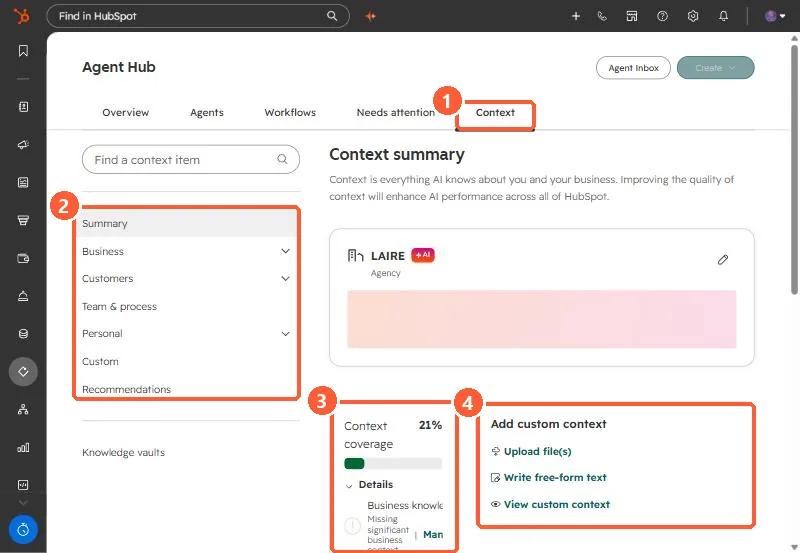Open the Service bell sidebar icon
Image resolution: width=800 pixels, height=553 pixels.
point(23,296)
